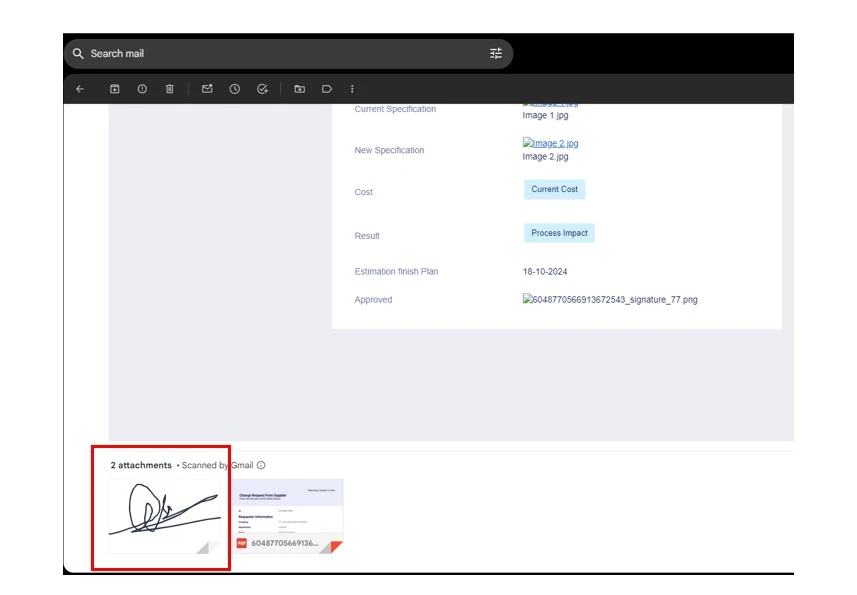Open the signature PNG attachment link

tap(610, 299)
